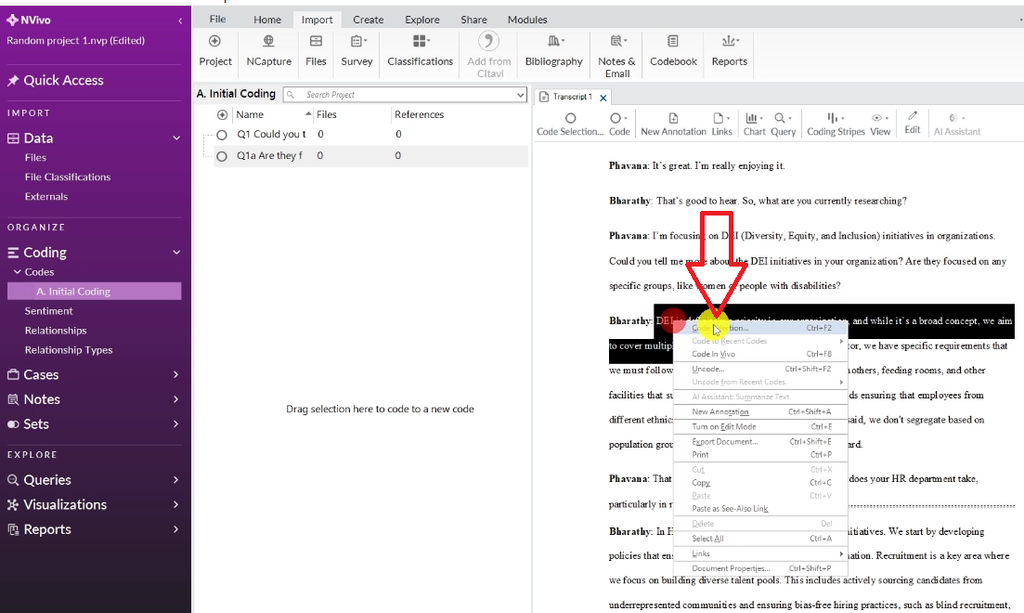This screenshot has height=613, width=1024.
Task: Click the Files import icon in ribbon
Action: (x=315, y=51)
